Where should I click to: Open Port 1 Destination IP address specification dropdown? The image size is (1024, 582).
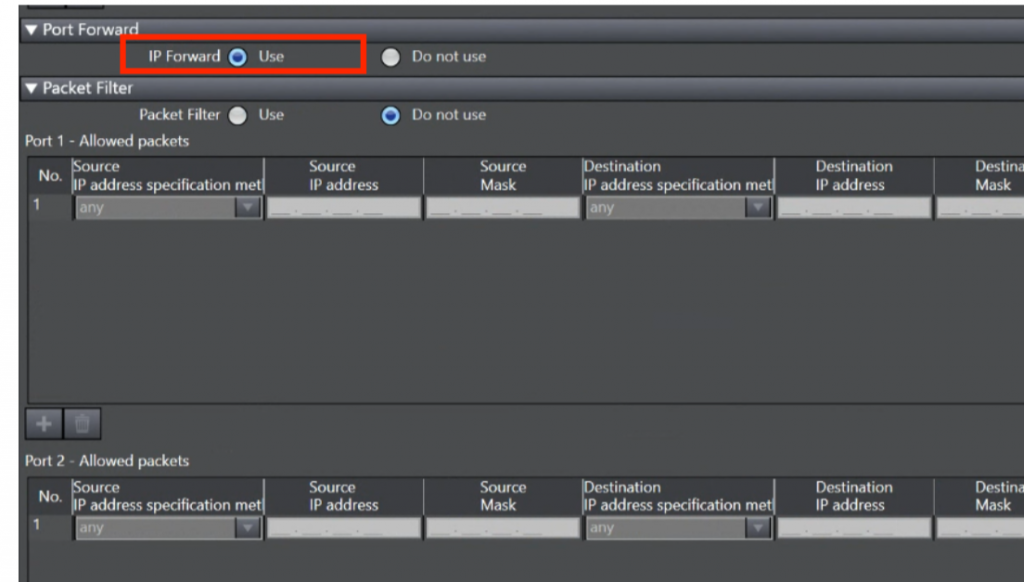(x=759, y=208)
